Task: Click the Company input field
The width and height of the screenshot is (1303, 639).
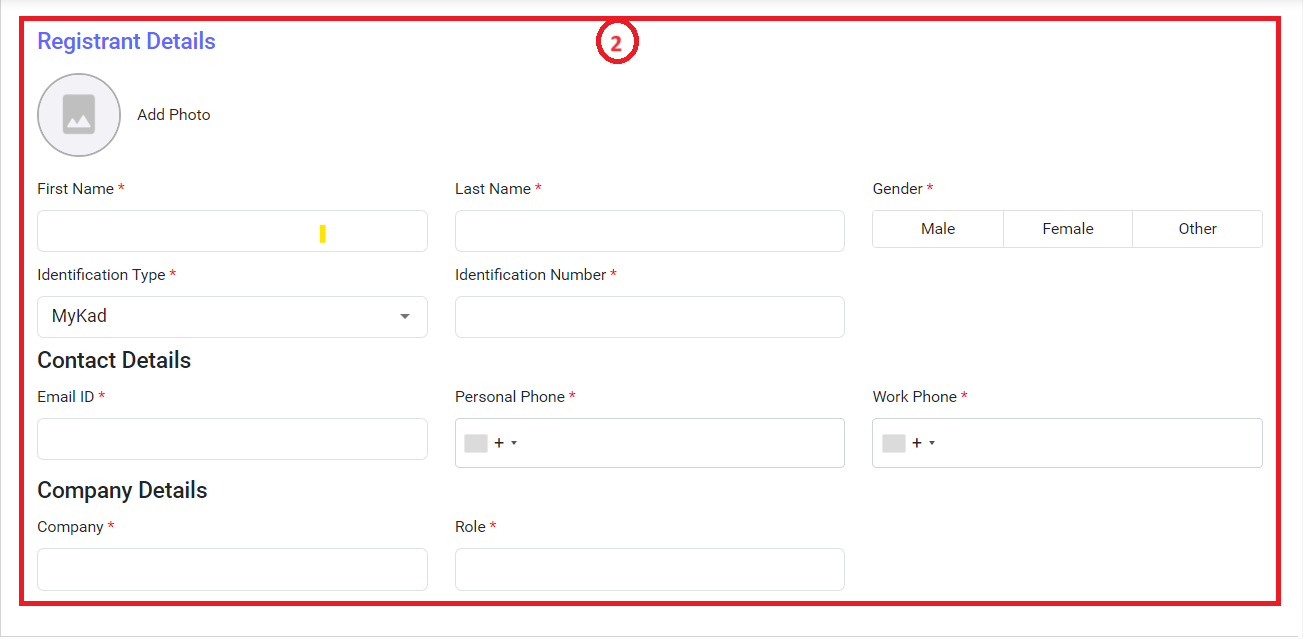Action: tap(232, 569)
